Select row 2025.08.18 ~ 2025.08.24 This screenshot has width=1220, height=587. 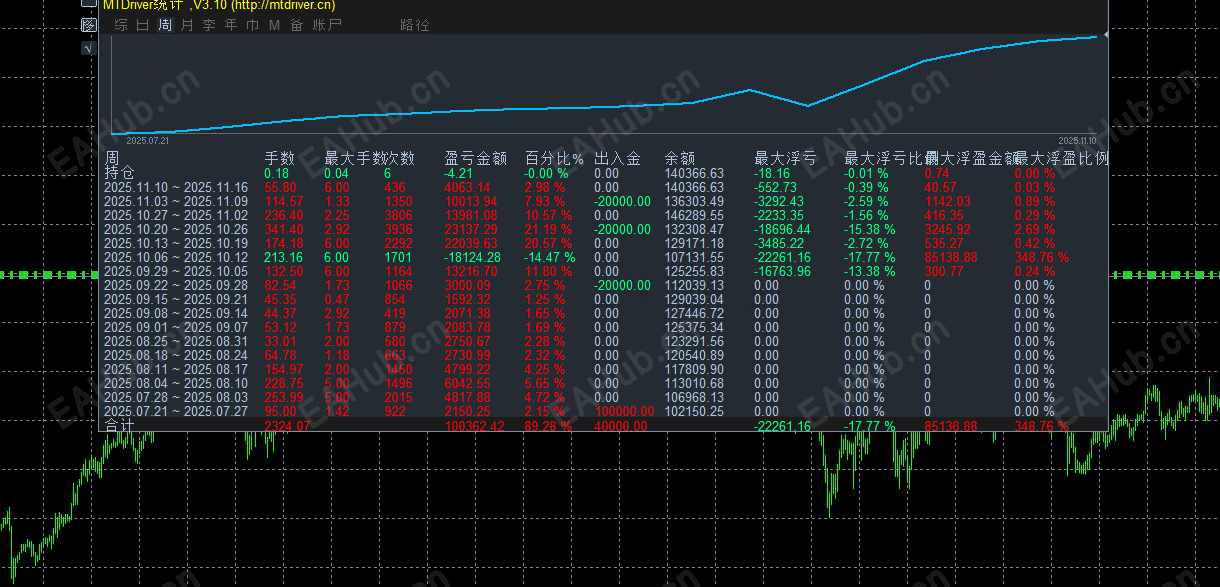(176, 355)
